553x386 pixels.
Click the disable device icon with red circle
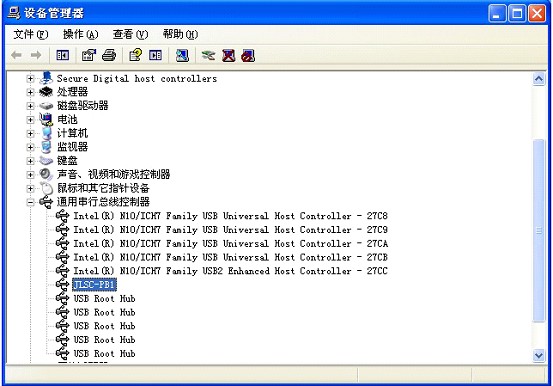(248, 55)
